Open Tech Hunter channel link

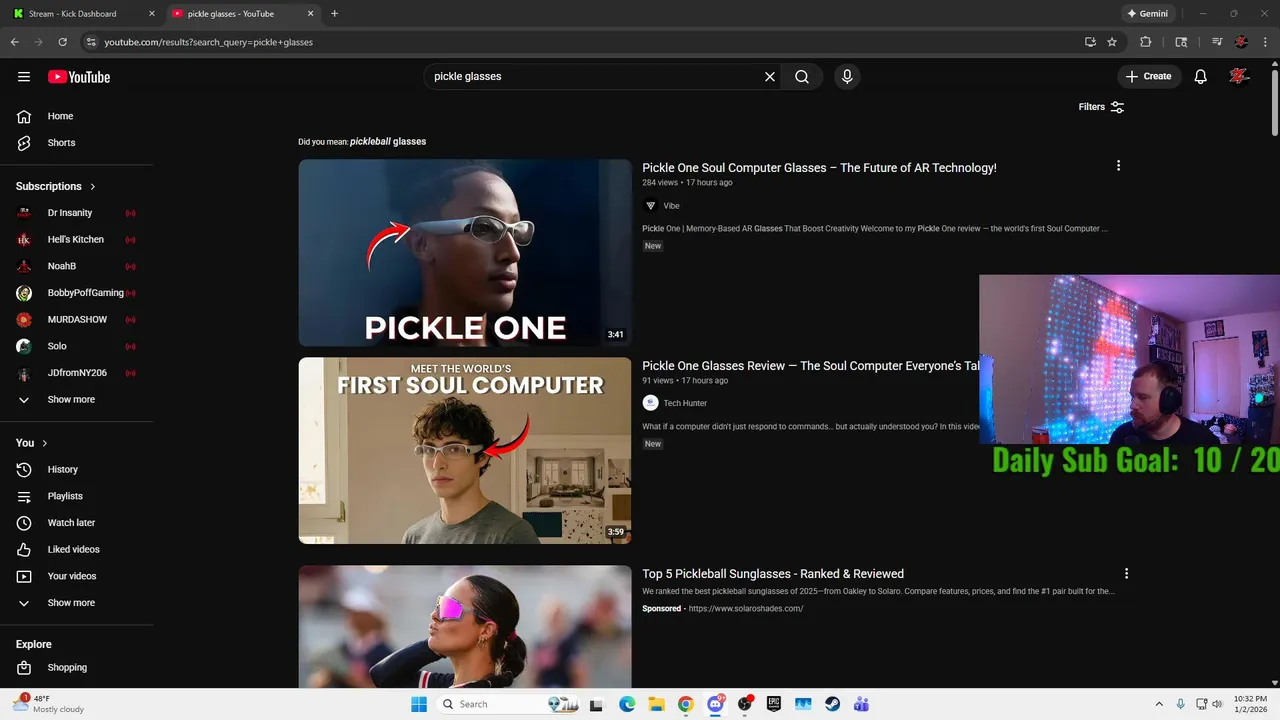pyautogui.click(x=685, y=403)
